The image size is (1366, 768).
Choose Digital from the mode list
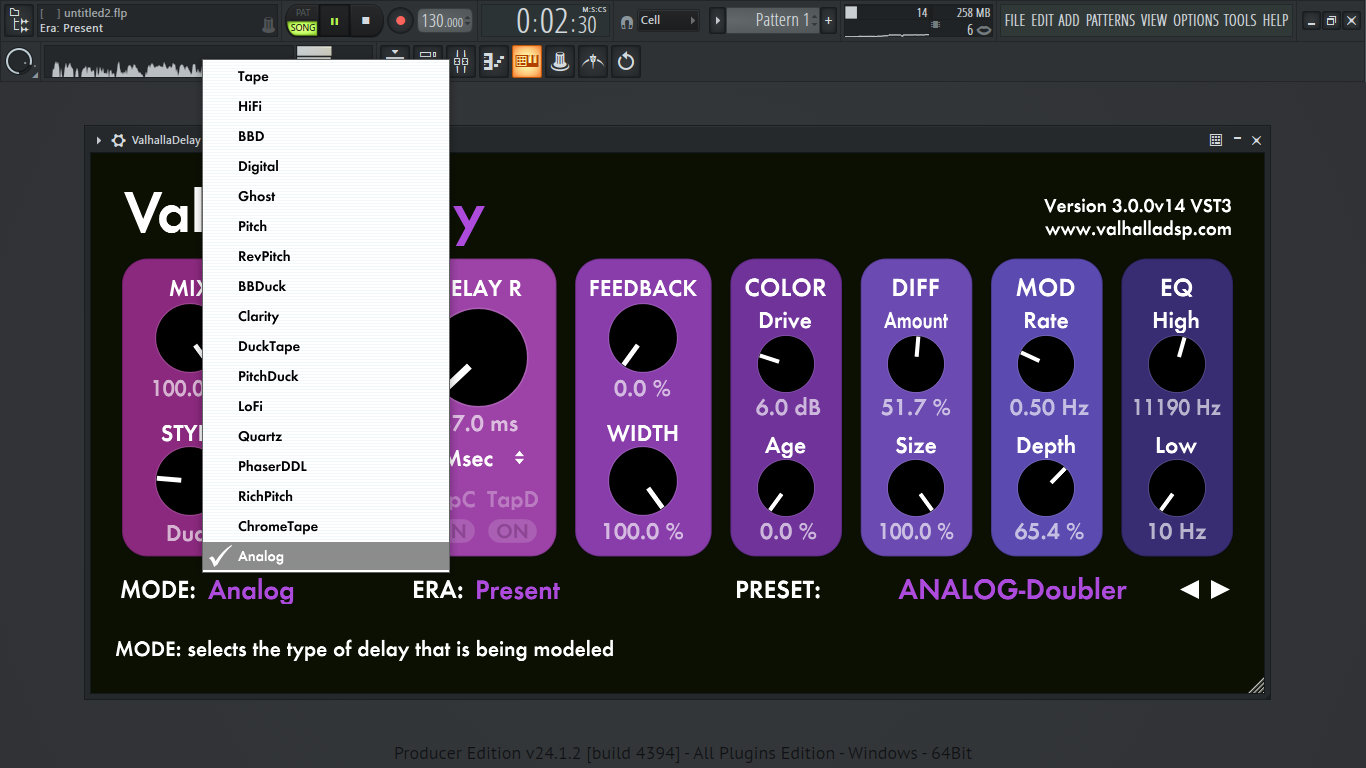coord(326,166)
